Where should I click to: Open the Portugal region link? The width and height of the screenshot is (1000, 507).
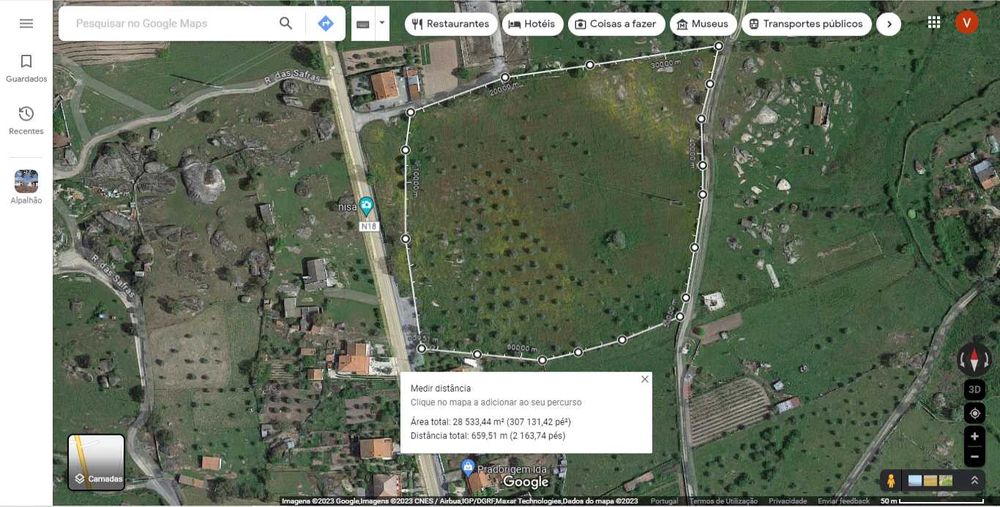pos(664,501)
